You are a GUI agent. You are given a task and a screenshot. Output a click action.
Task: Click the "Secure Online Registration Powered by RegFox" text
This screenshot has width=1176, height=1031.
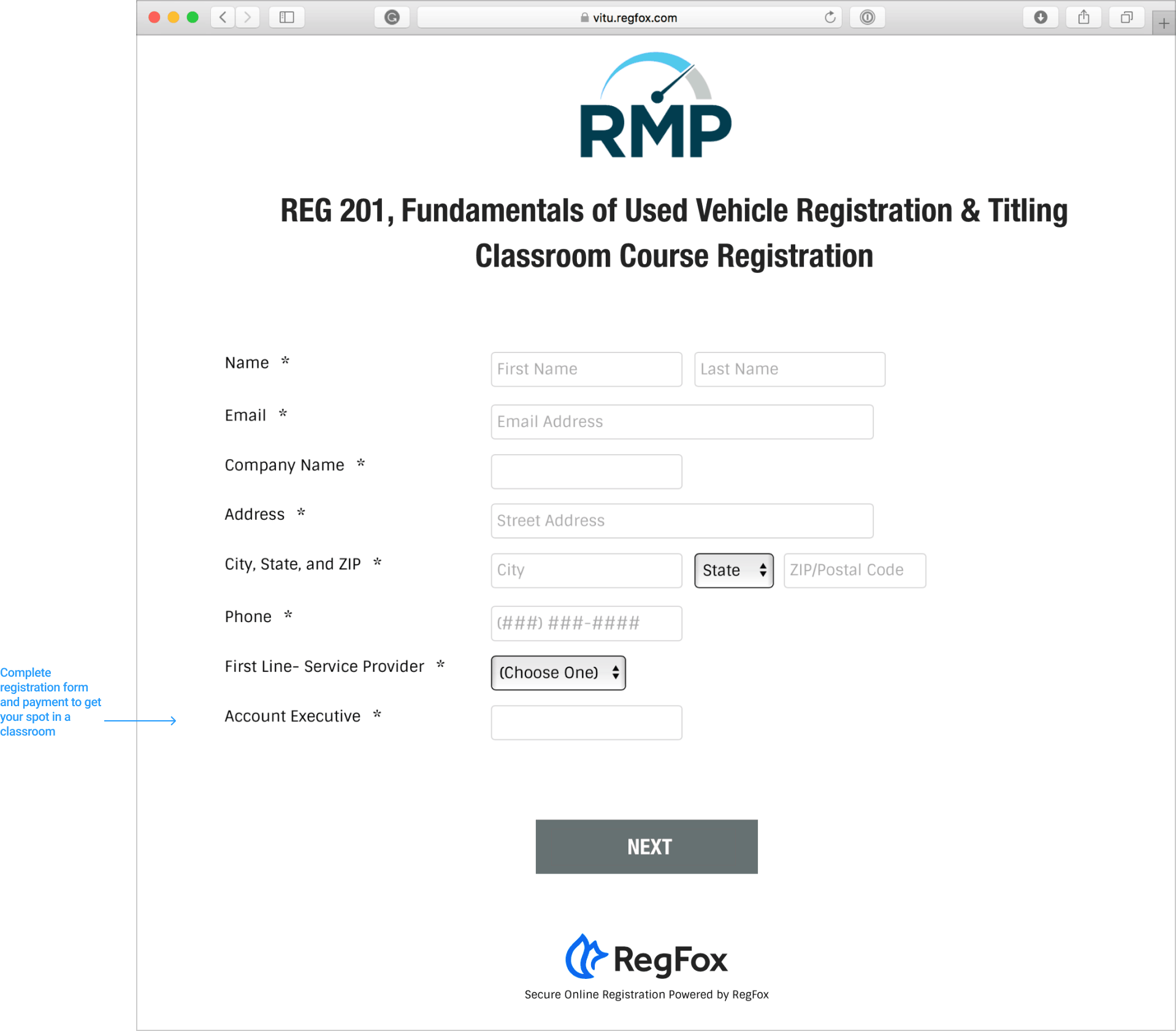point(646,994)
